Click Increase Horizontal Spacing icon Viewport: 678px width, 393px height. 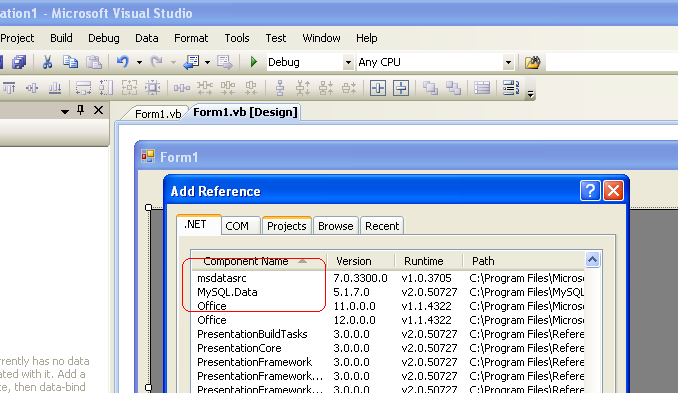[x=205, y=88]
